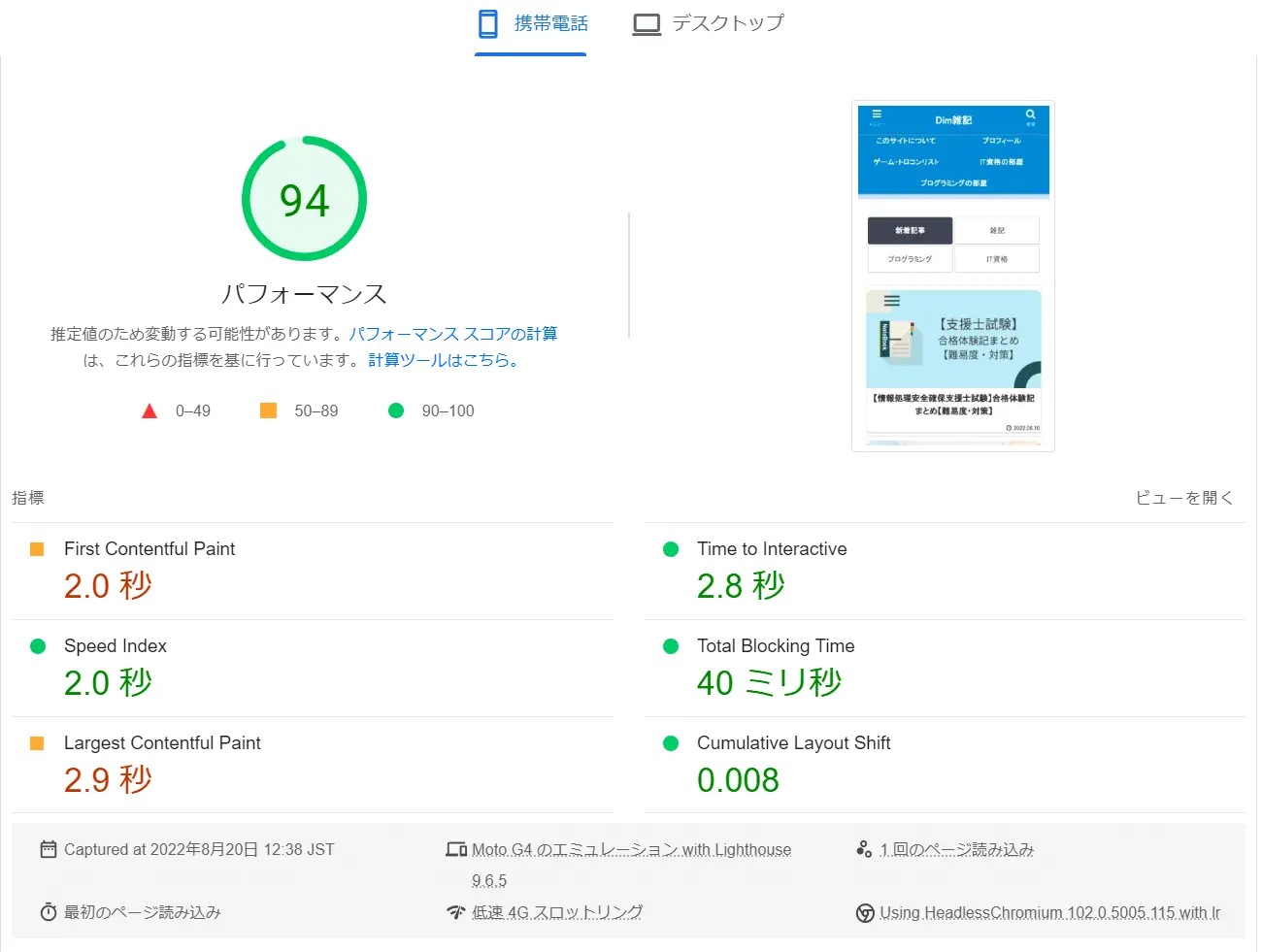Open the パフォーマンス スコアの計算 link
This screenshot has width=1262, height=952.
tap(452, 334)
